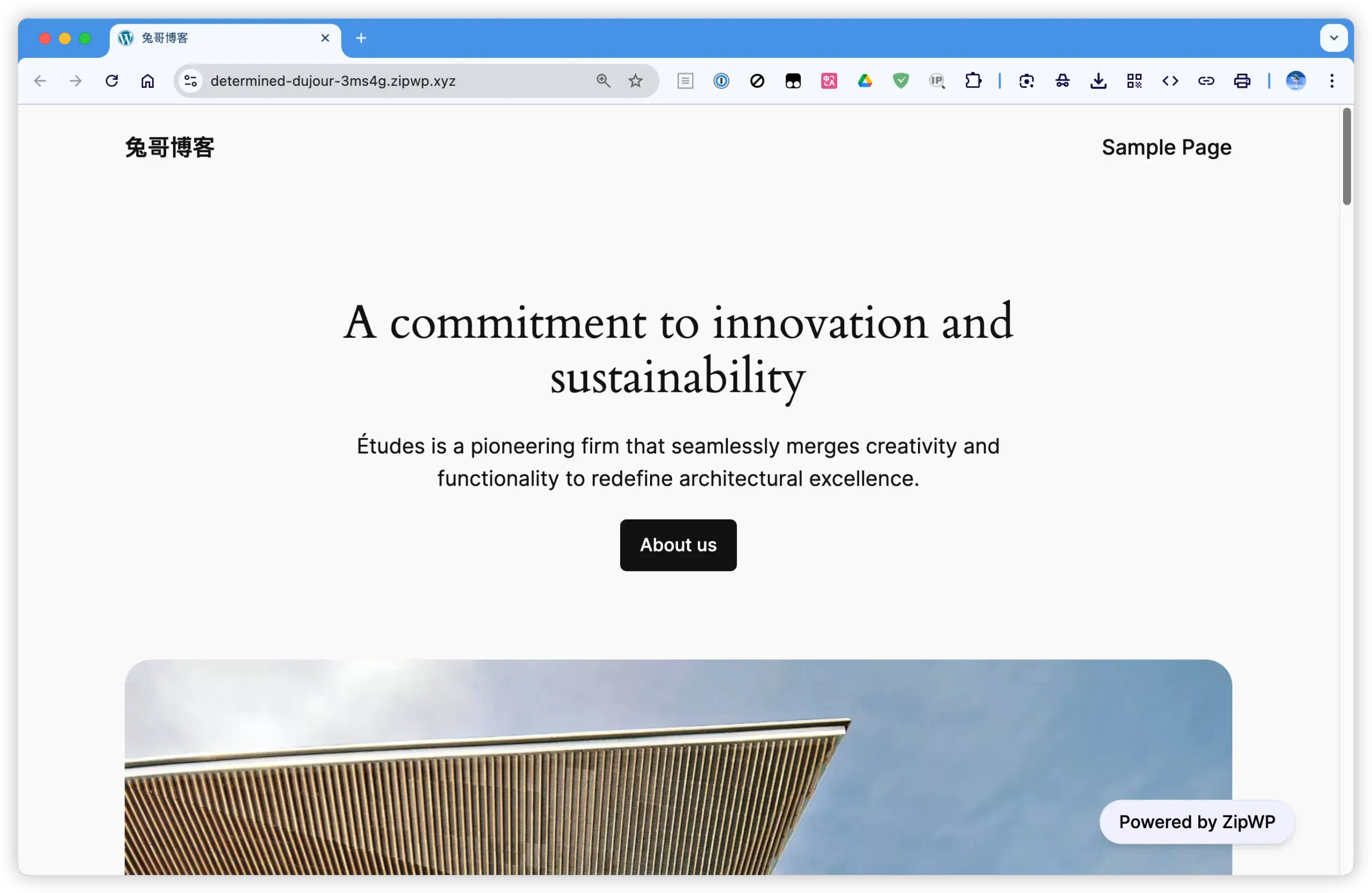Open the browser home page
This screenshot has width=1372, height=893.
(147, 81)
